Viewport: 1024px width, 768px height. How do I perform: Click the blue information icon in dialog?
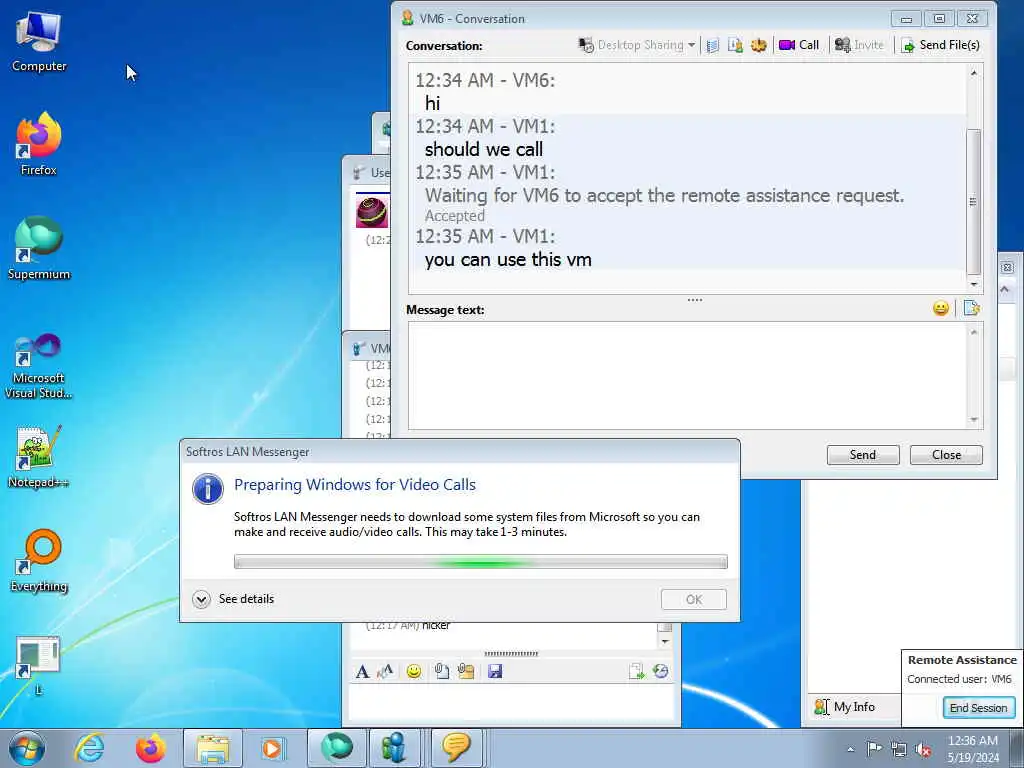tap(208, 488)
